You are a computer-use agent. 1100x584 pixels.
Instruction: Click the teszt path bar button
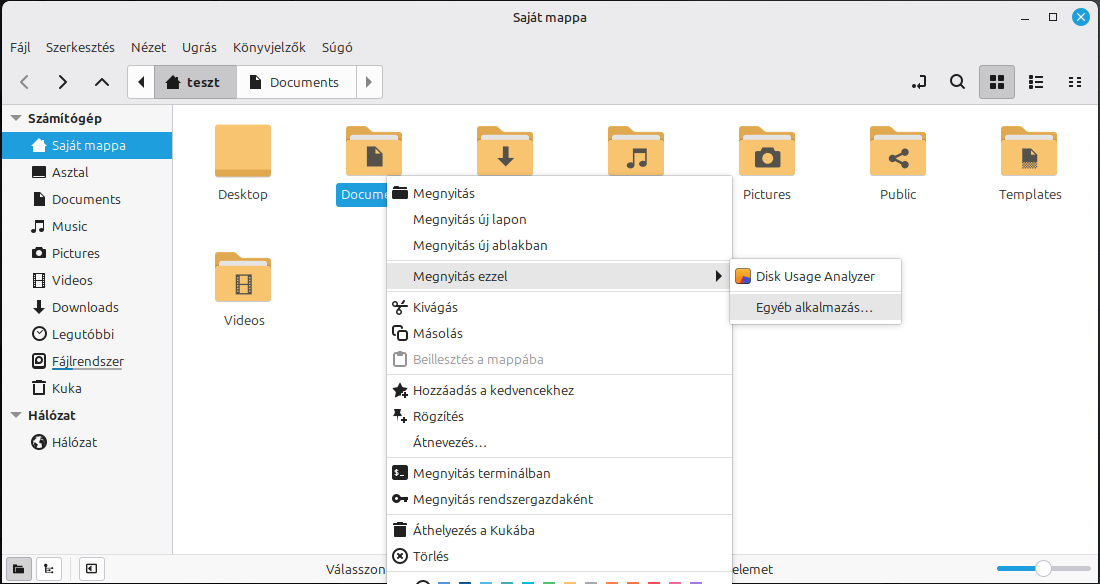195,82
